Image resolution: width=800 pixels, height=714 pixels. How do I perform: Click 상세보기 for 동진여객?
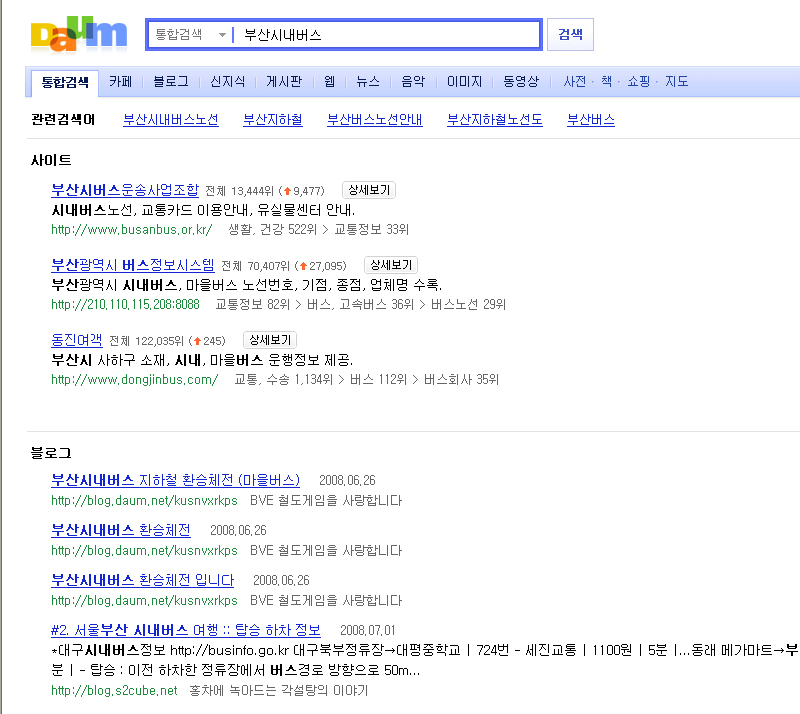270,340
